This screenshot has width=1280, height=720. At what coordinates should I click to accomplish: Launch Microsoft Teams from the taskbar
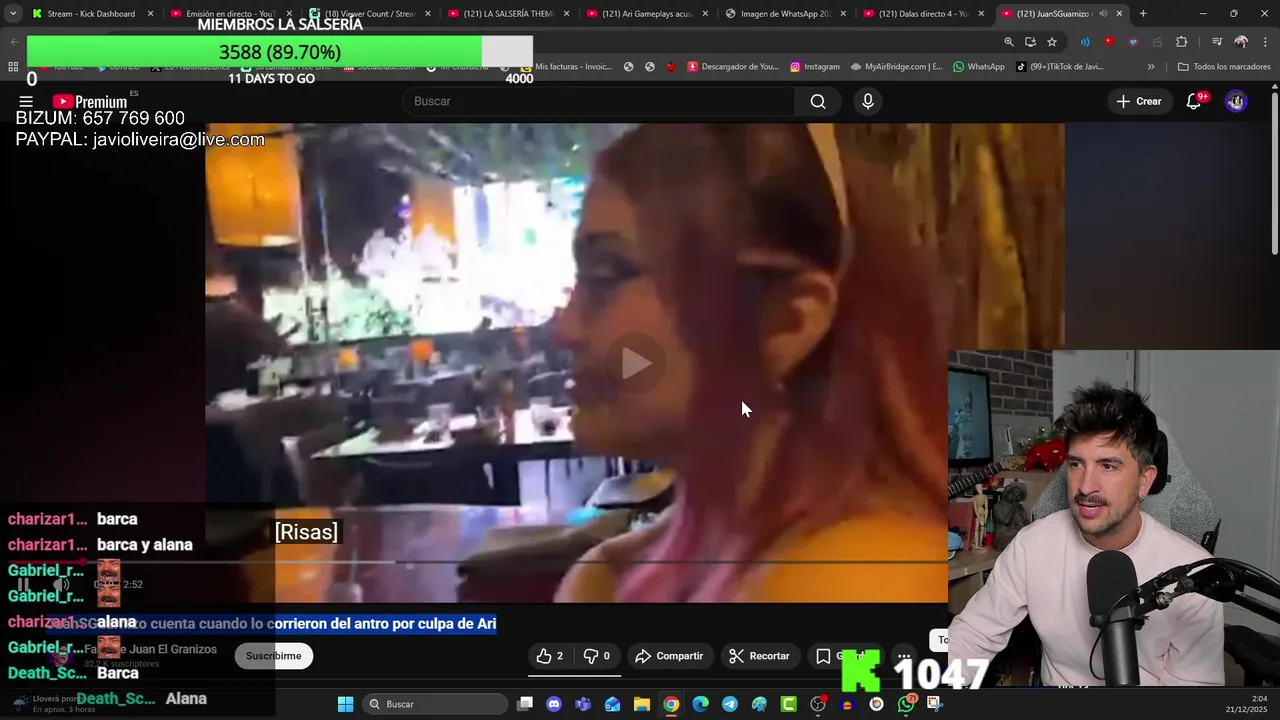coord(583,704)
